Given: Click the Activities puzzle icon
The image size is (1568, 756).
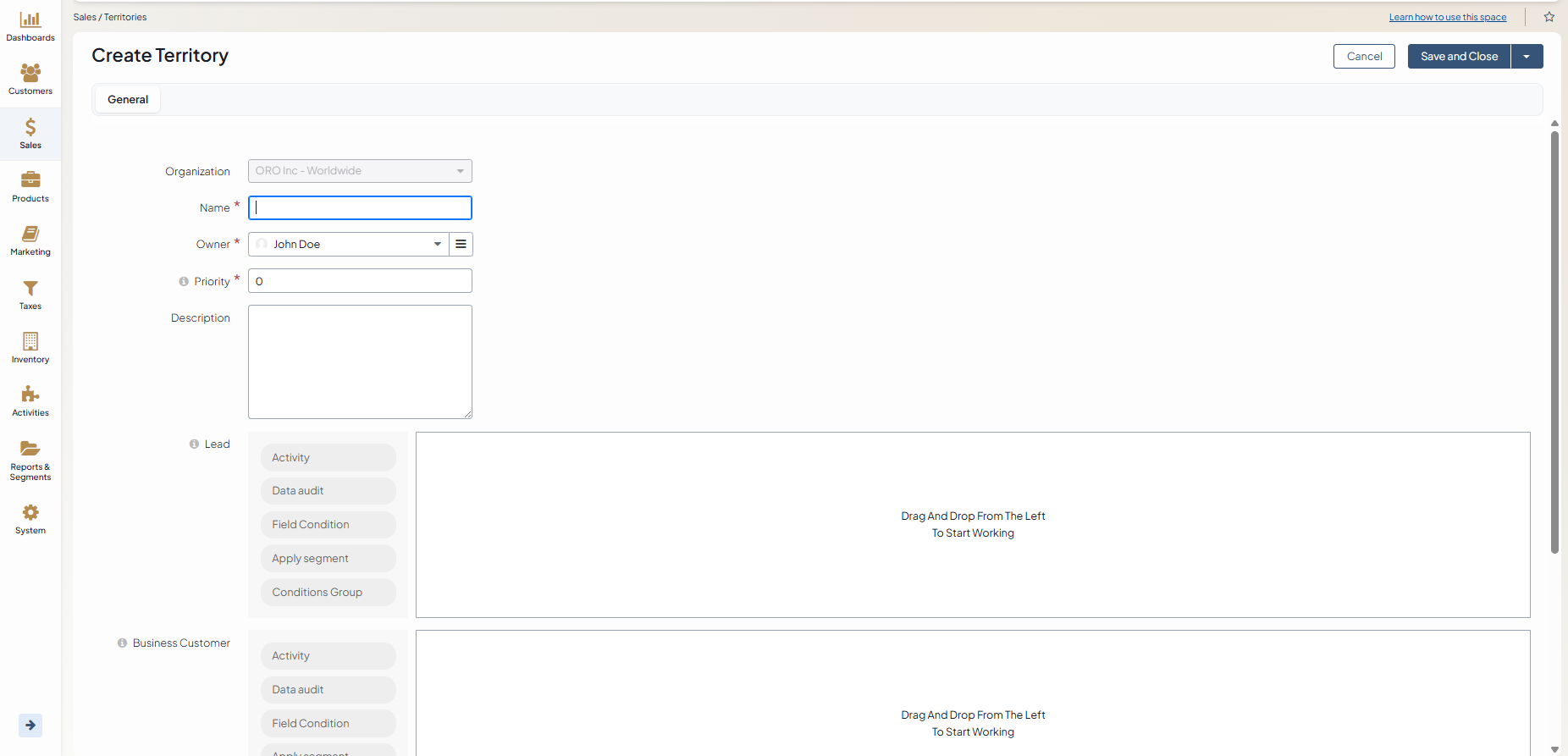Looking at the screenshot, I should pyautogui.click(x=30, y=395).
